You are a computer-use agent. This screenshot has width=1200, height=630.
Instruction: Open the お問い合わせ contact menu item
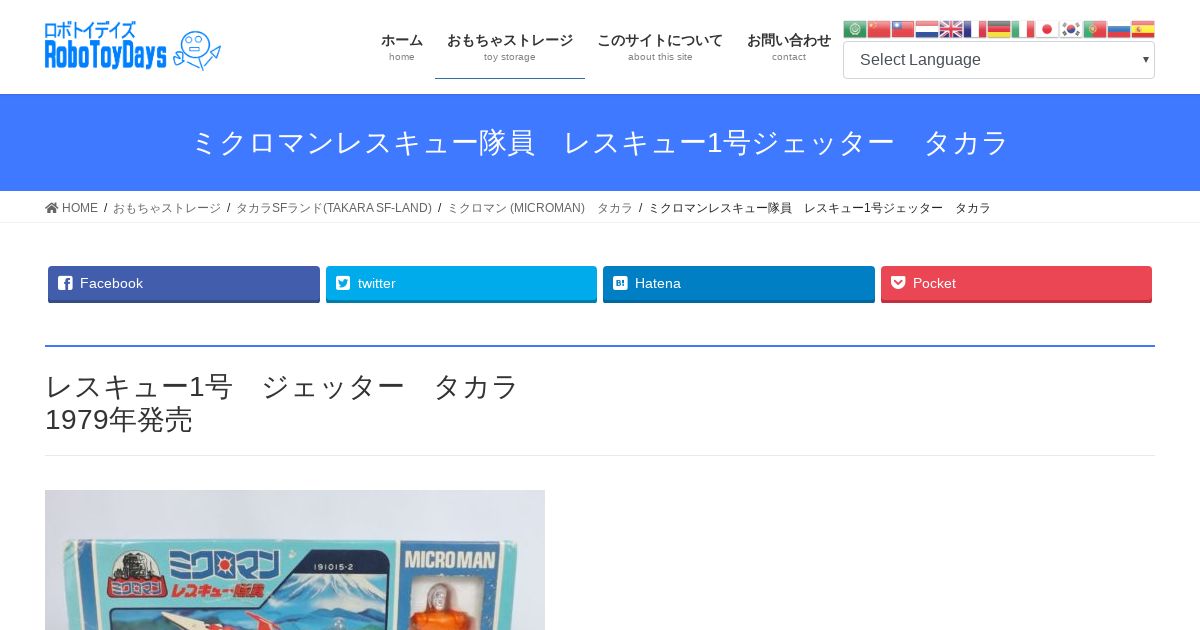click(x=789, y=47)
